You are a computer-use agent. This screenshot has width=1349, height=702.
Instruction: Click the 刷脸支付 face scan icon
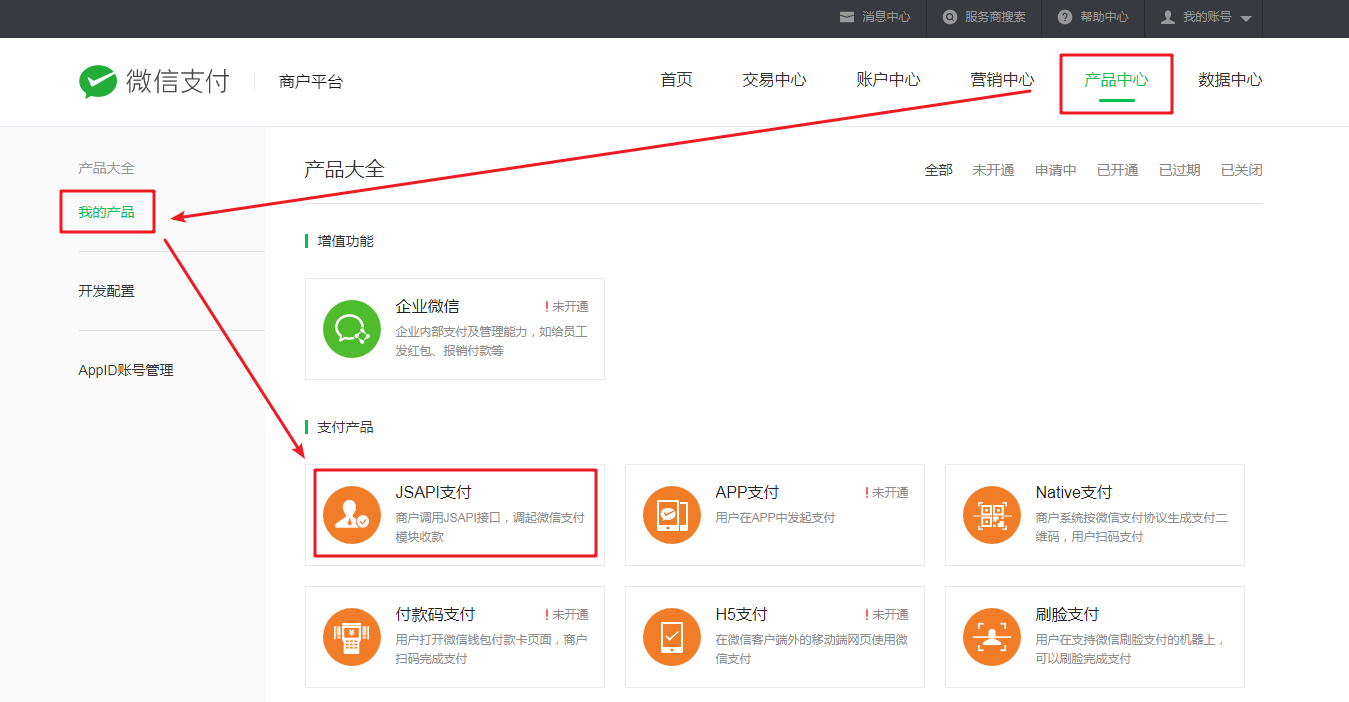click(x=992, y=636)
